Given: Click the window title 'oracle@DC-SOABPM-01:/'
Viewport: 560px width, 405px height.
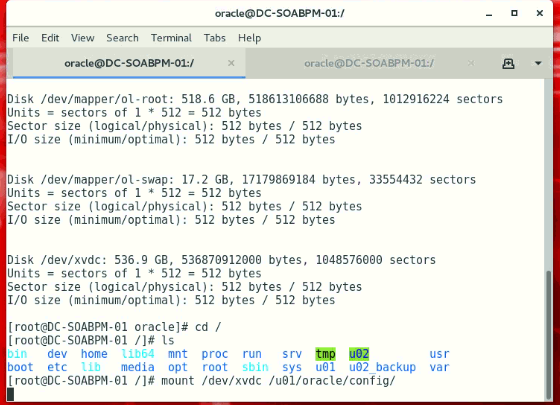Looking at the screenshot, I should tap(280, 14).
